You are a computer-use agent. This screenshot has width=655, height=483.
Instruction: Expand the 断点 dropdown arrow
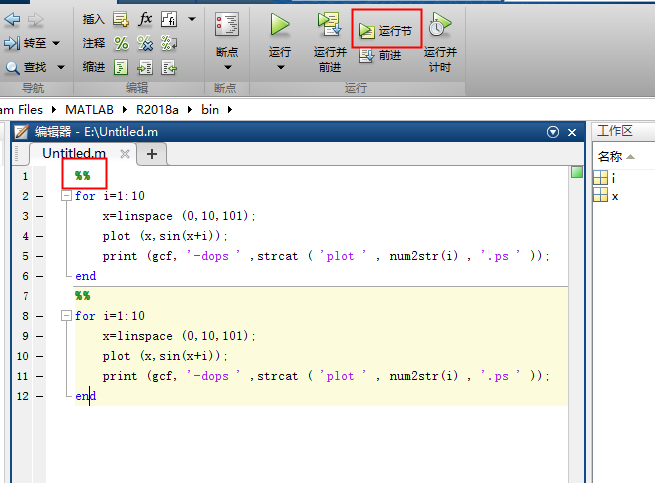click(228, 67)
